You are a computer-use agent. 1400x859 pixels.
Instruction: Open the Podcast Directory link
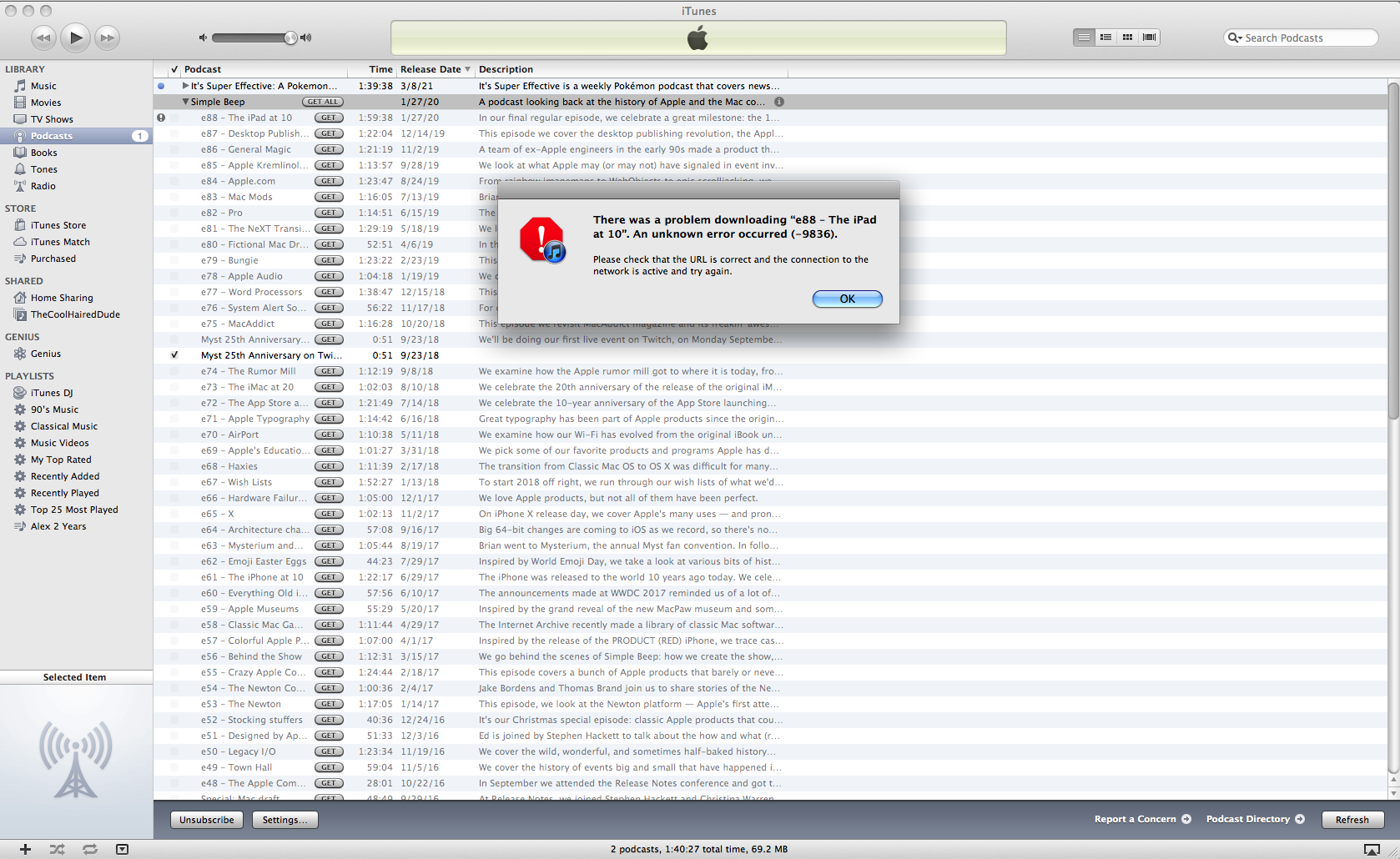pyautogui.click(x=1255, y=819)
